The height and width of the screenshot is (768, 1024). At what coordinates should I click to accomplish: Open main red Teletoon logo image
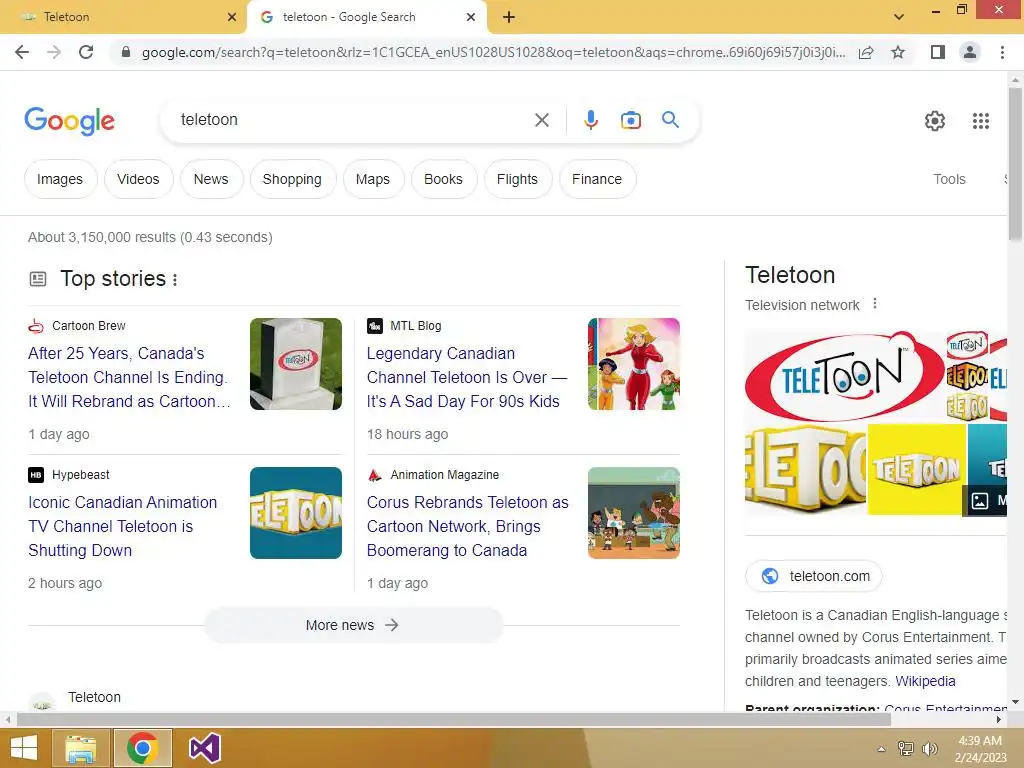coord(844,376)
